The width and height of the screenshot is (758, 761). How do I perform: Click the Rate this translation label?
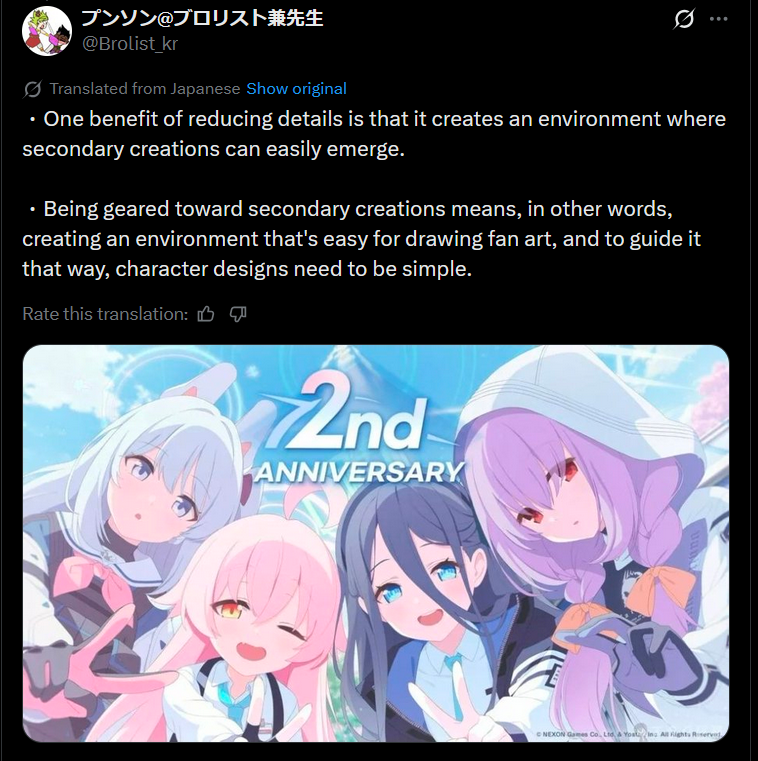pyautogui.click(x=105, y=314)
